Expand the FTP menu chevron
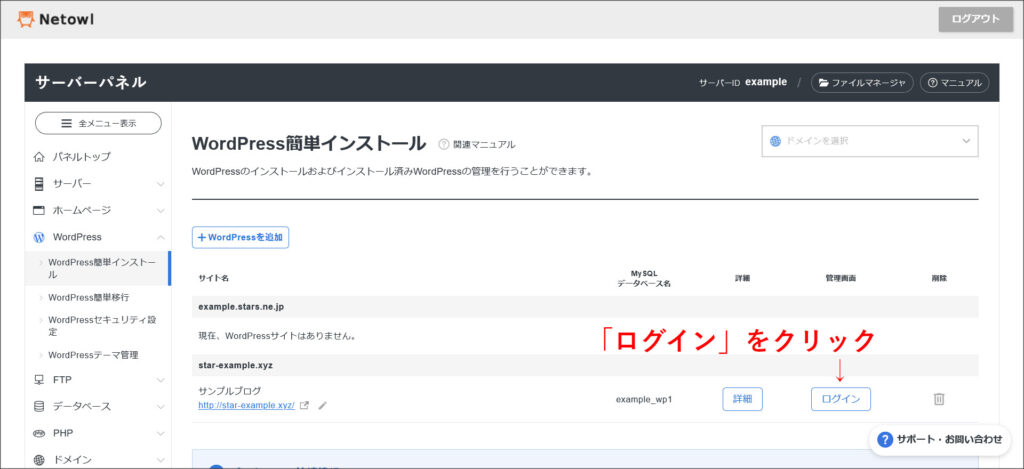Image resolution: width=1024 pixels, height=469 pixels. click(161, 380)
